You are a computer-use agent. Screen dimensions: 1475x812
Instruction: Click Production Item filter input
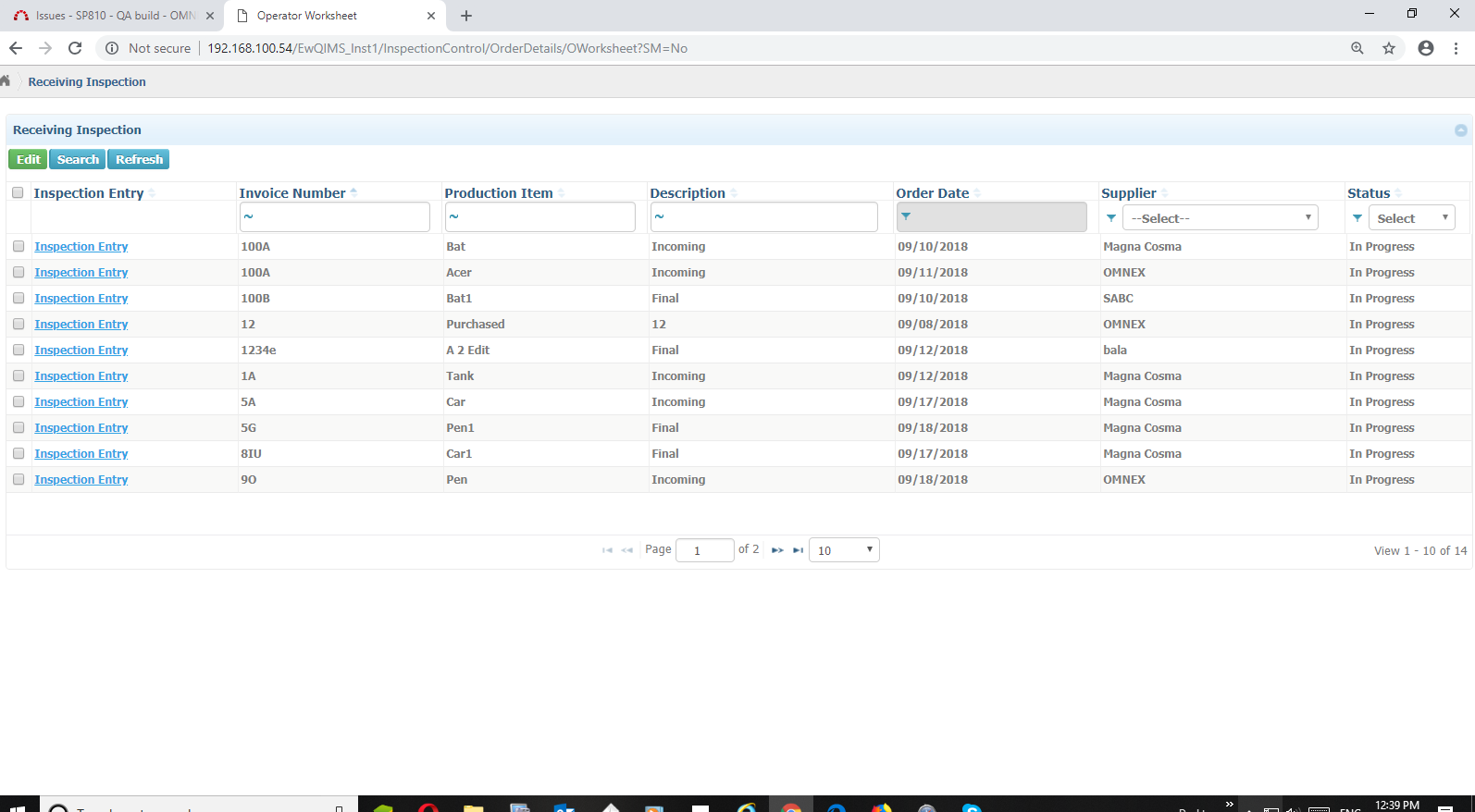540,216
